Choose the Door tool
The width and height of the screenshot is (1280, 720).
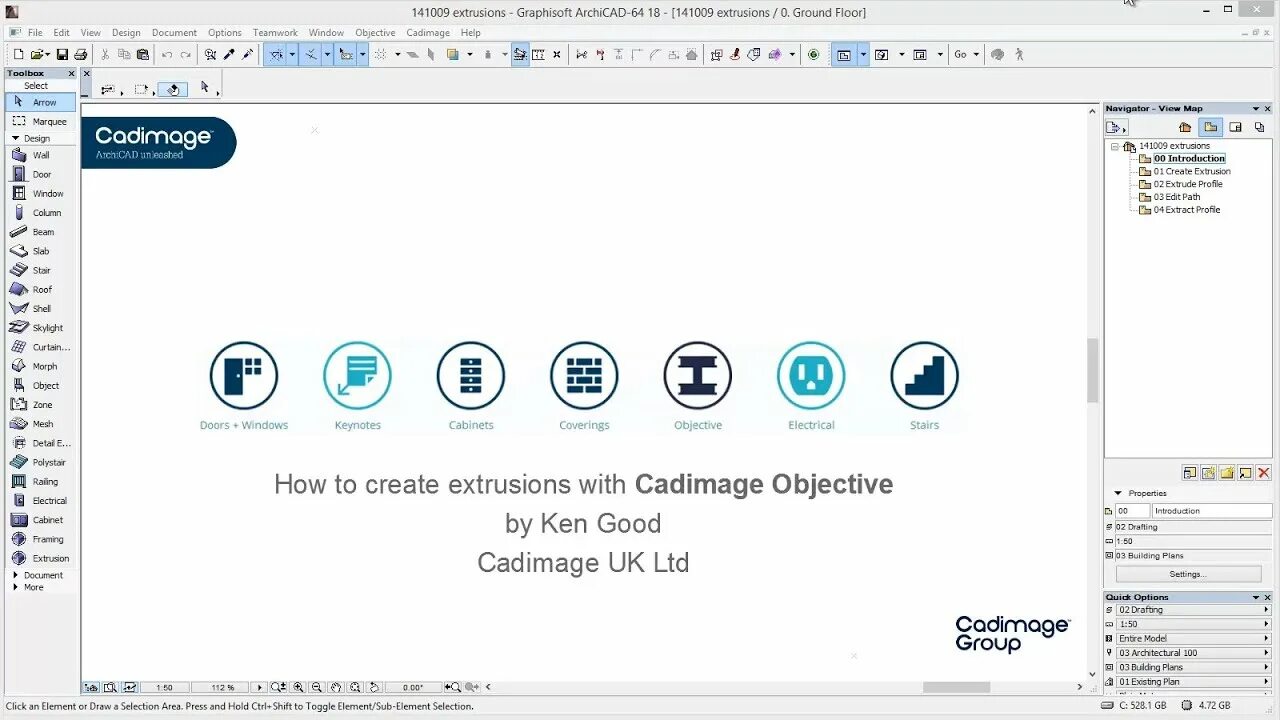[40, 174]
